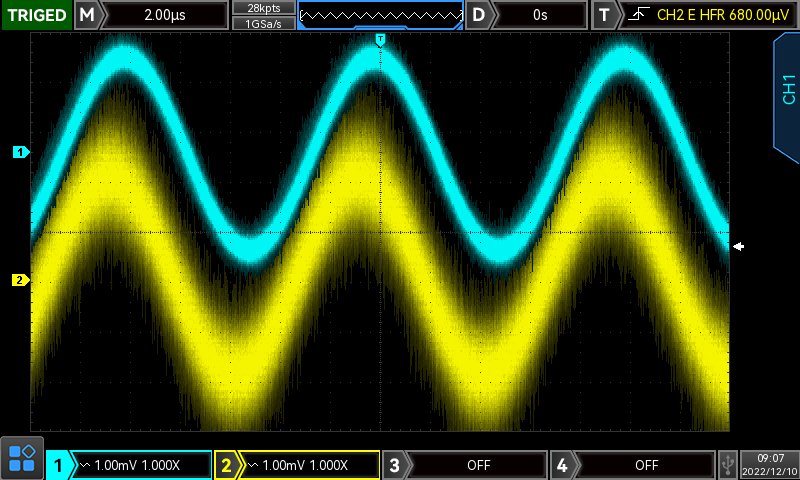Click the D delay icon

pos(481,15)
